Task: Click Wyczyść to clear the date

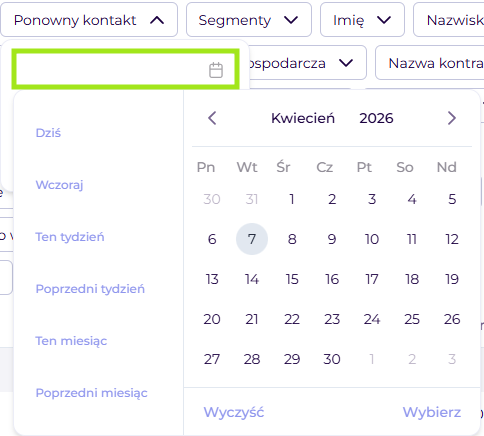Action: pos(234,412)
